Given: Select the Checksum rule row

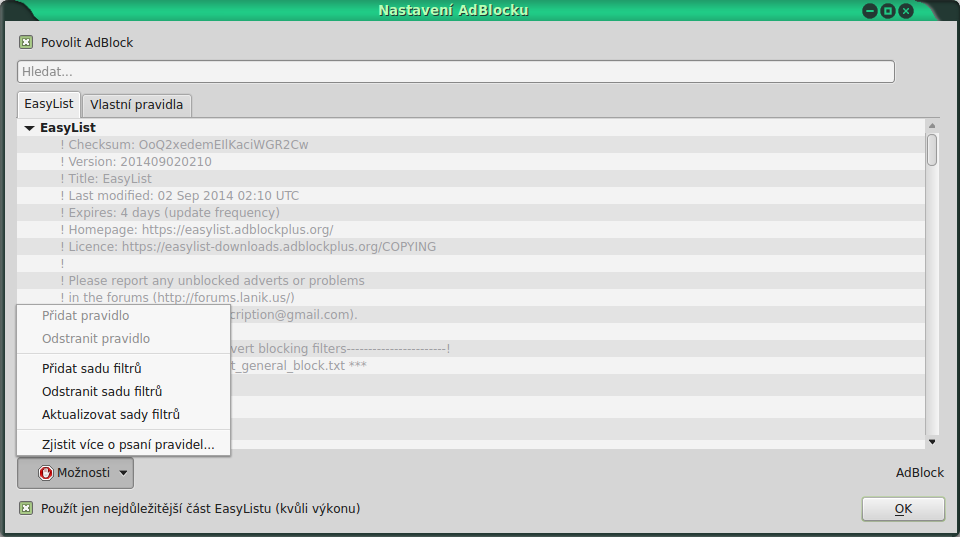Looking at the screenshot, I should pos(471,145).
